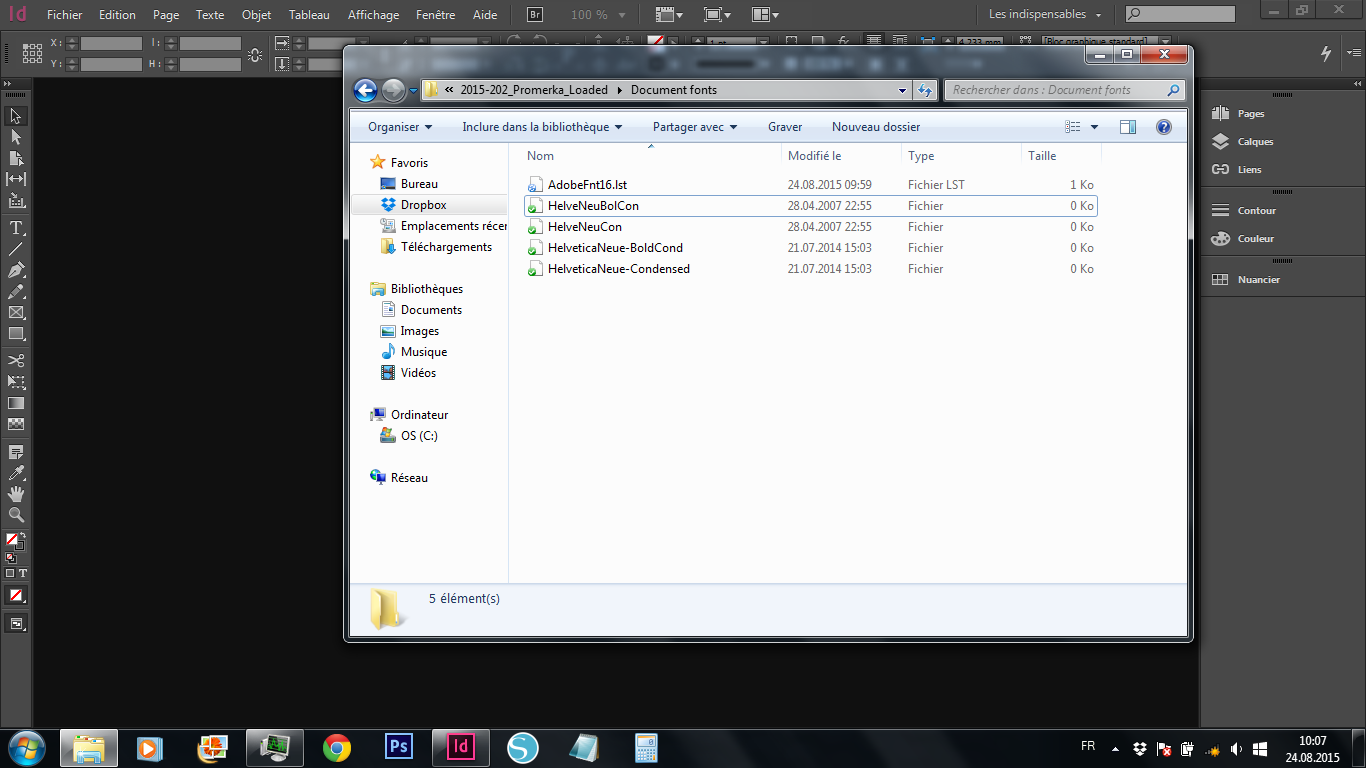This screenshot has height=768, width=1366.
Task: Select the Zoom magnifier tool
Action: pos(16,515)
